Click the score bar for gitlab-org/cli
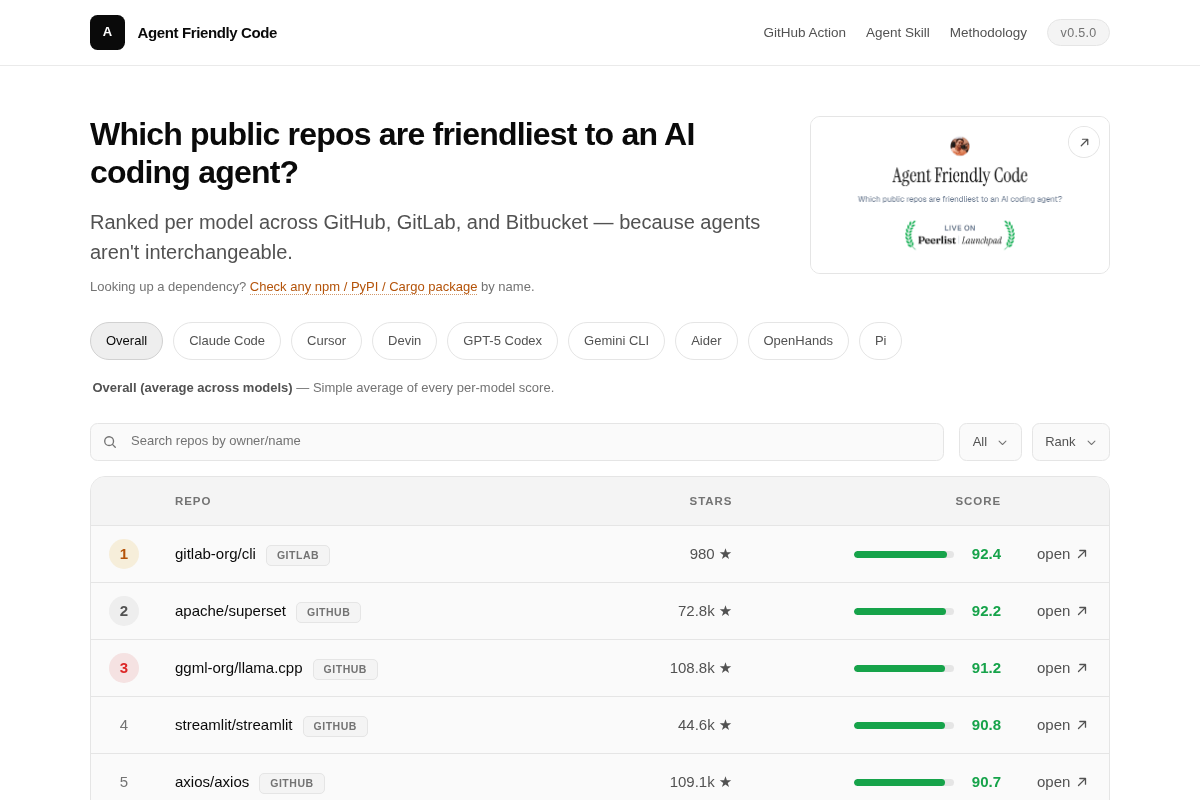Screen dimensions: 1200x800 click(x=904, y=554)
